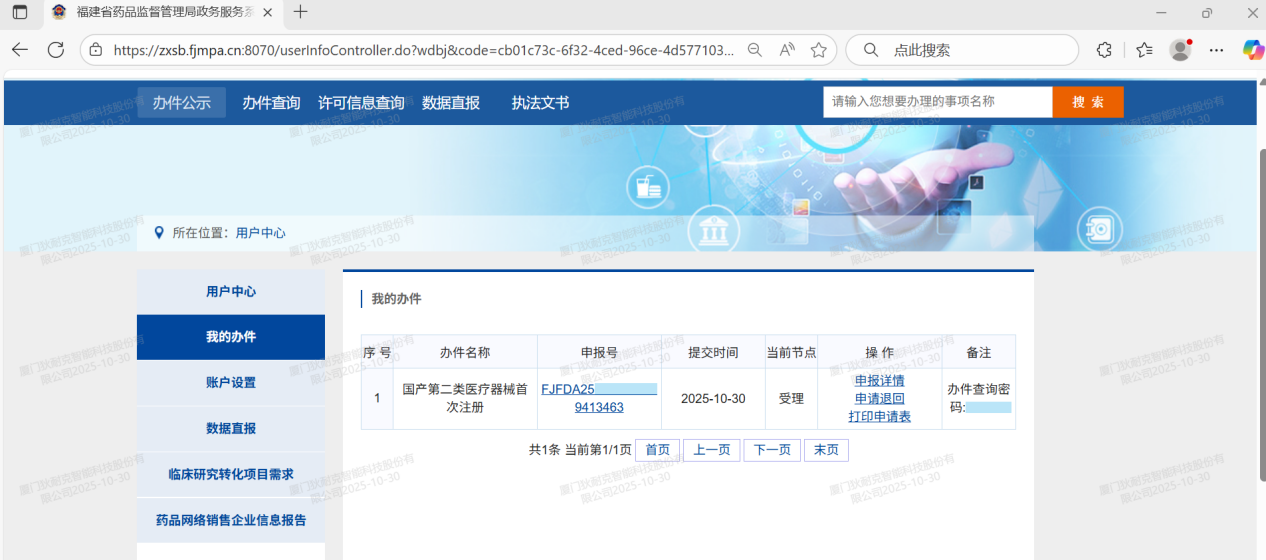Select 账户设置 in the left sidebar
1266x560 pixels.
[231, 382]
